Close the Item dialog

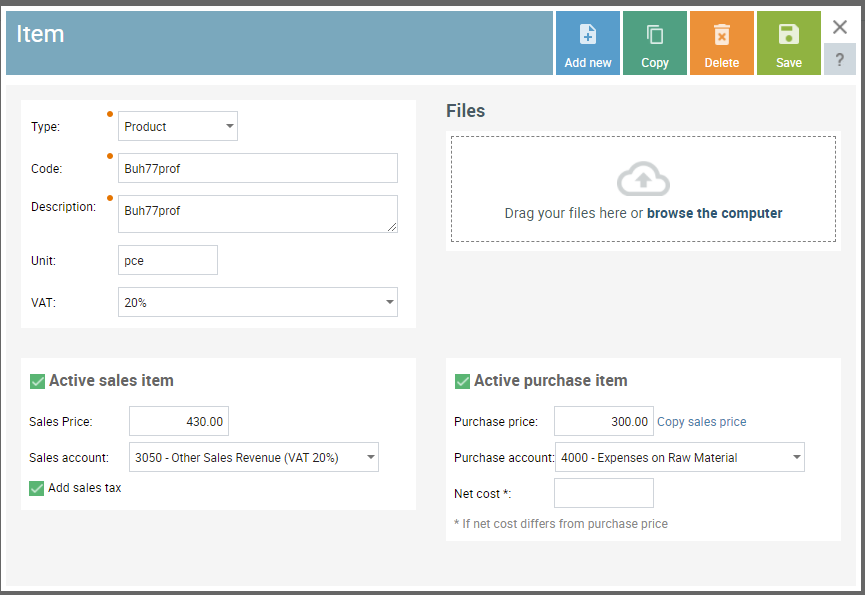pos(840,27)
